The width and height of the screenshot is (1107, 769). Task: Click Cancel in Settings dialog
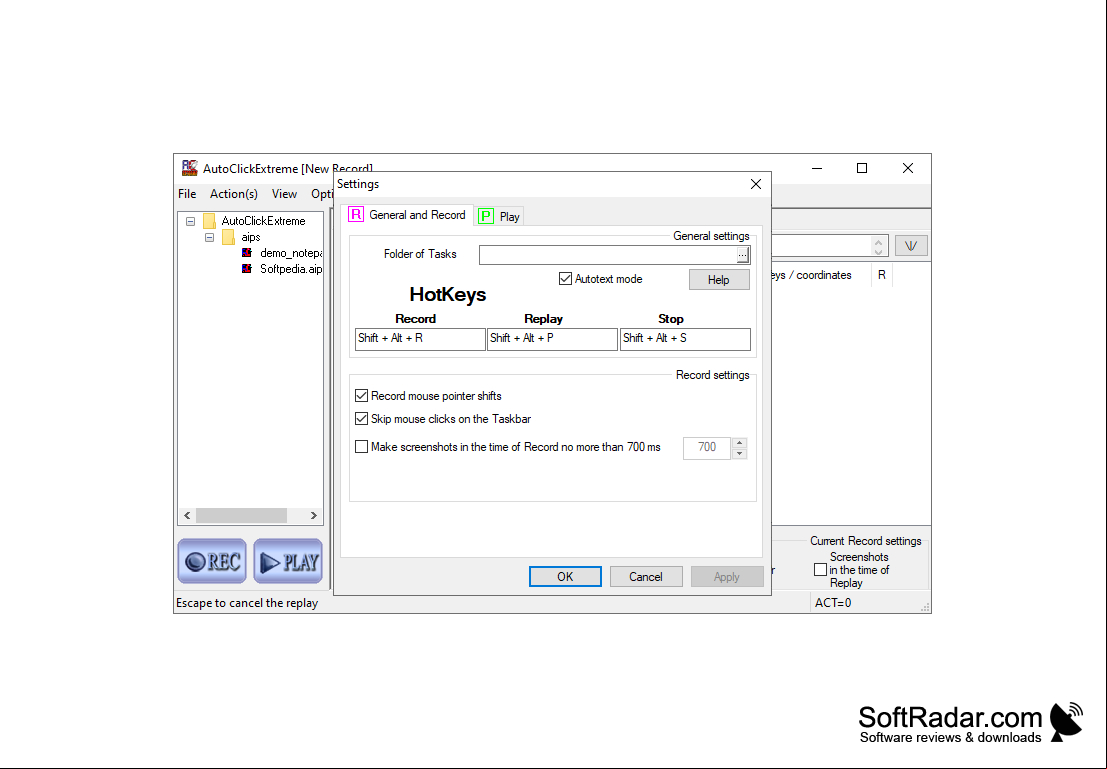pos(646,577)
